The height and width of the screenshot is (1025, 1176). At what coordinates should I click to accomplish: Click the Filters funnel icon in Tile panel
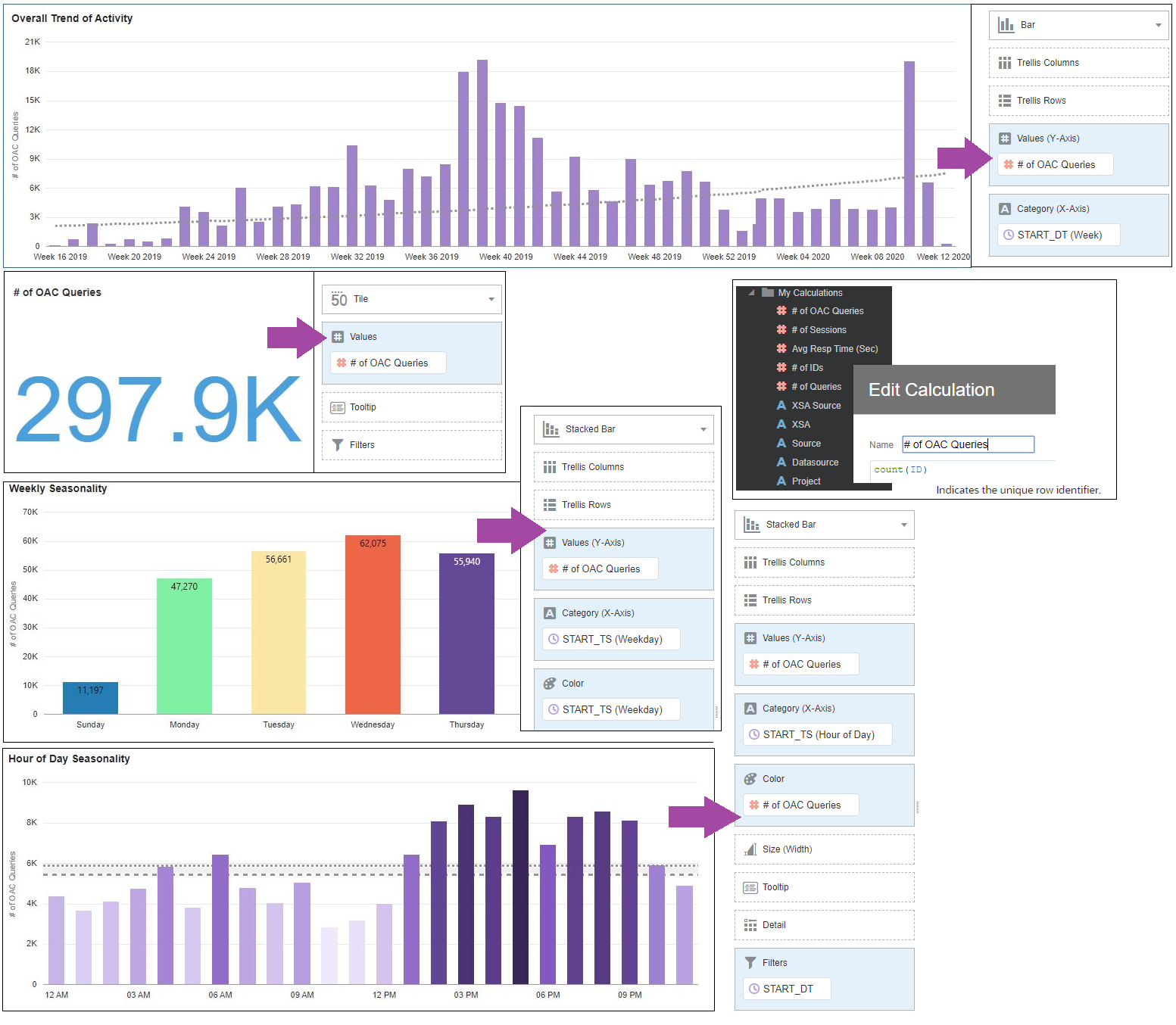pos(338,445)
